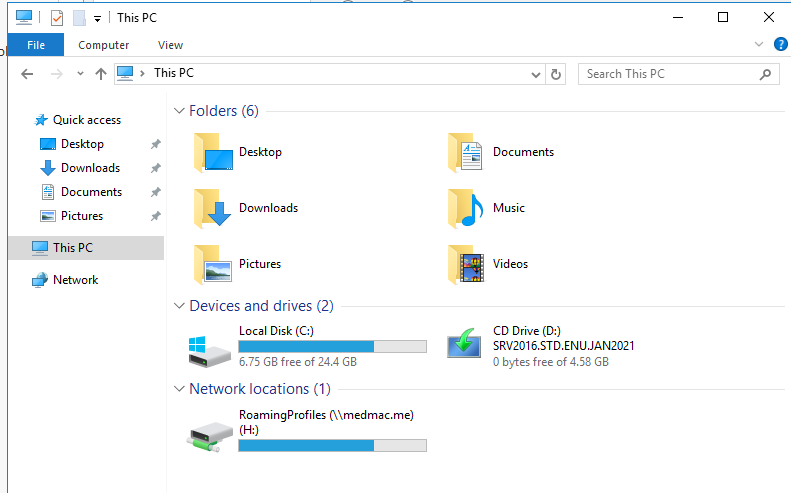This screenshot has height=493, width=791.
Task: Click the '0 bytes free of 4.58 GB' text
Action: [x=551, y=362]
